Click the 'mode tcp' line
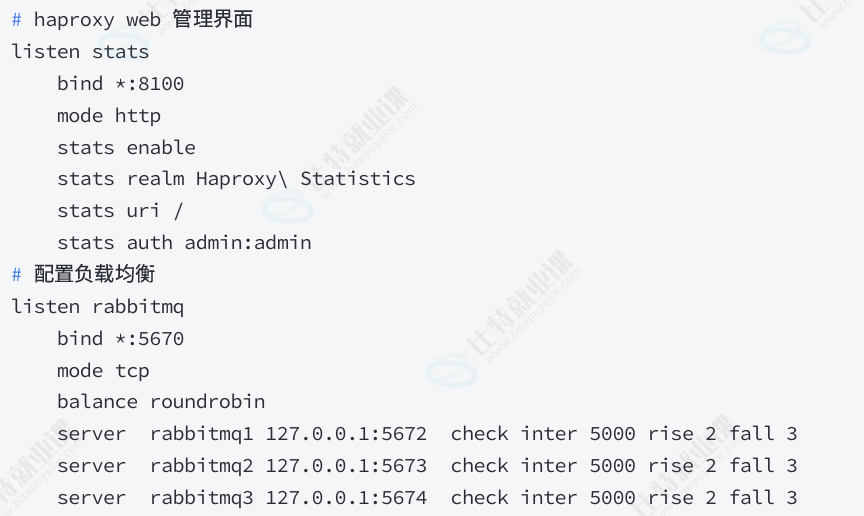This screenshot has height=516, width=864. (103, 370)
